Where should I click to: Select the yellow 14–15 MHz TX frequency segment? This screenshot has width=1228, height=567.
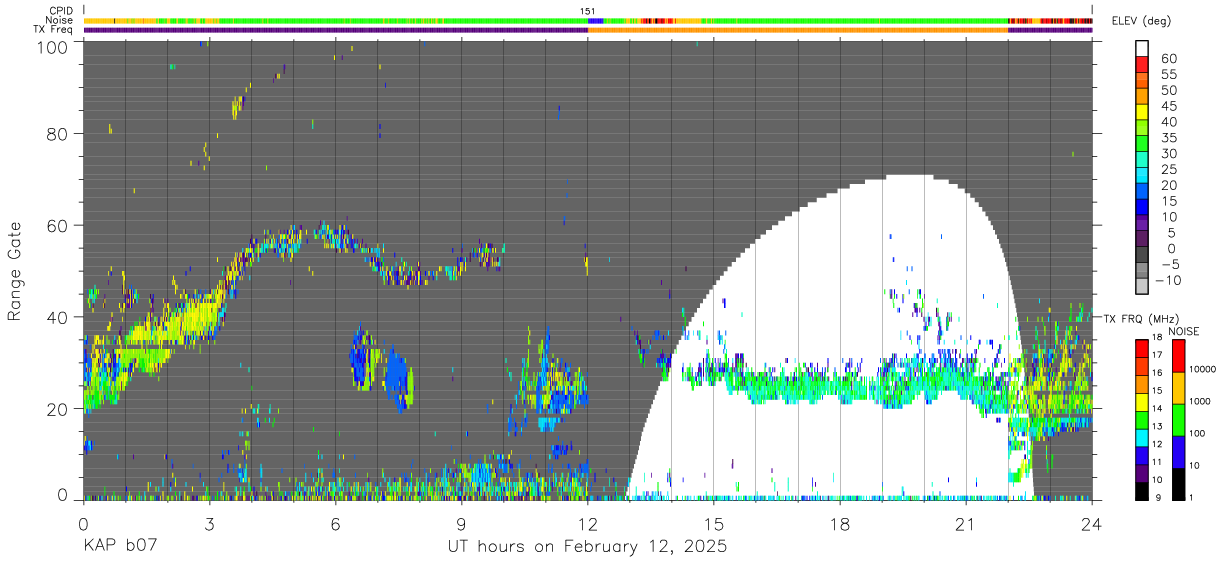[x=1142, y=401]
